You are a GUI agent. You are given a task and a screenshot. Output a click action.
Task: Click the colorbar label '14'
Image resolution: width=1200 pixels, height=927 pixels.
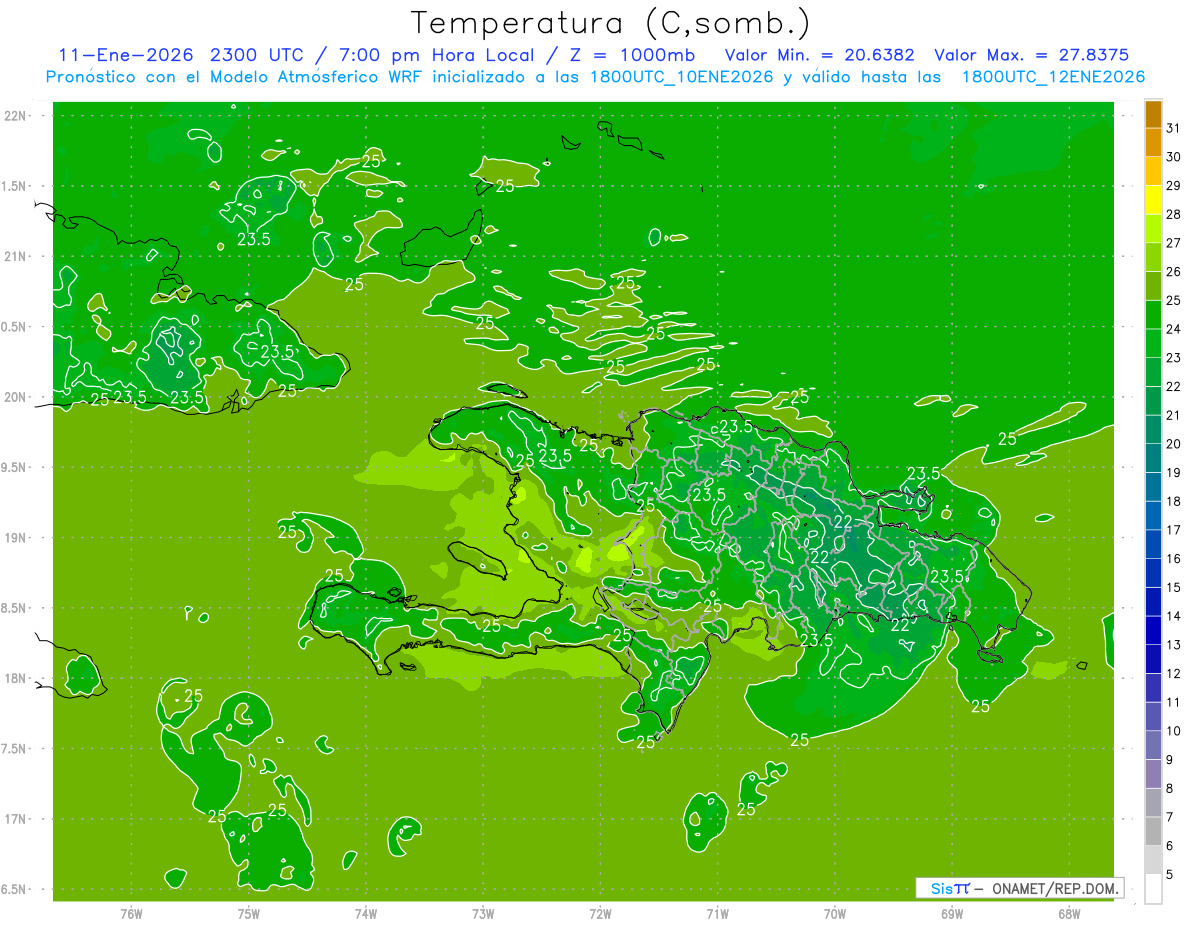pyautogui.click(x=1174, y=616)
